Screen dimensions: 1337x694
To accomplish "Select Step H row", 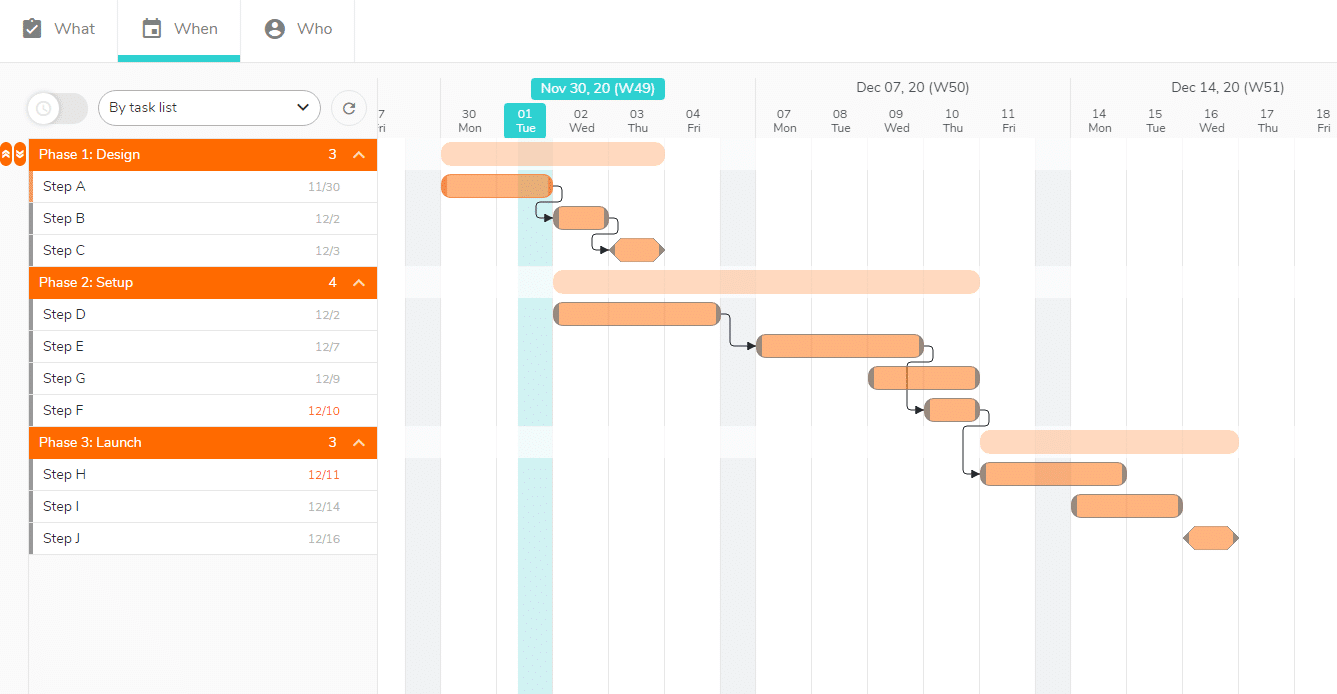I will tap(203, 475).
